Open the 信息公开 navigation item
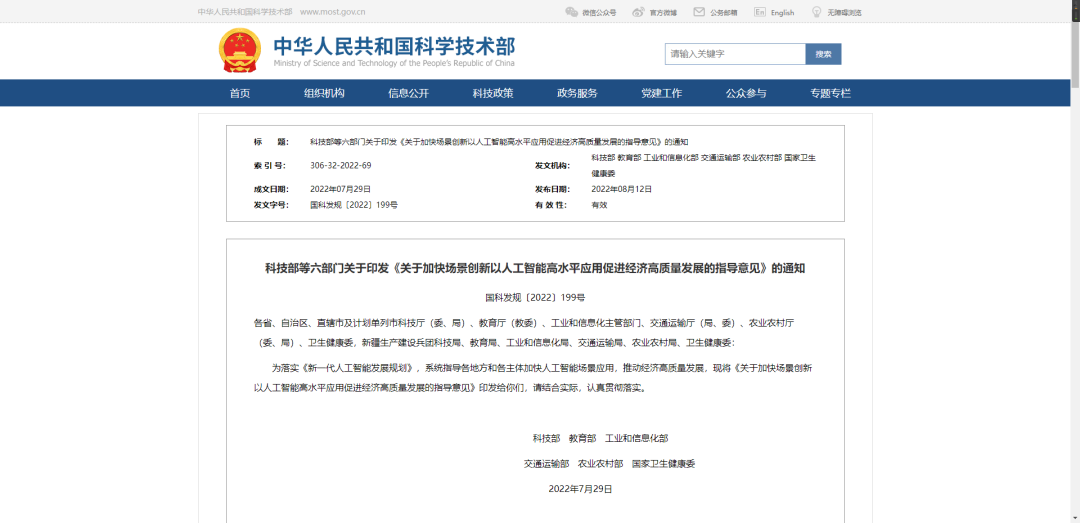The width and height of the screenshot is (1080, 523). pyautogui.click(x=408, y=94)
